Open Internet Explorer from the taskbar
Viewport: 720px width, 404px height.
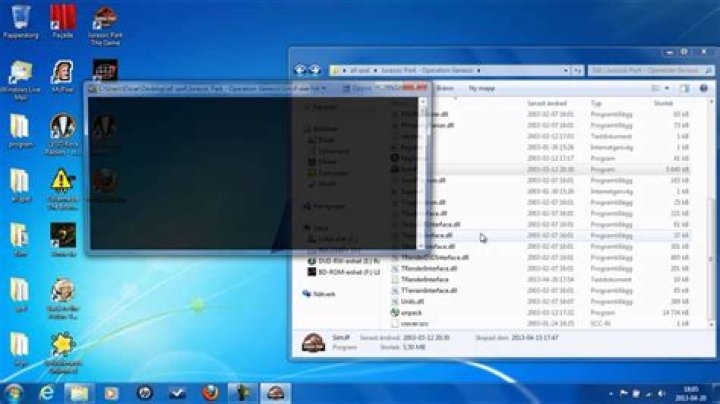pyautogui.click(x=46, y=391)
